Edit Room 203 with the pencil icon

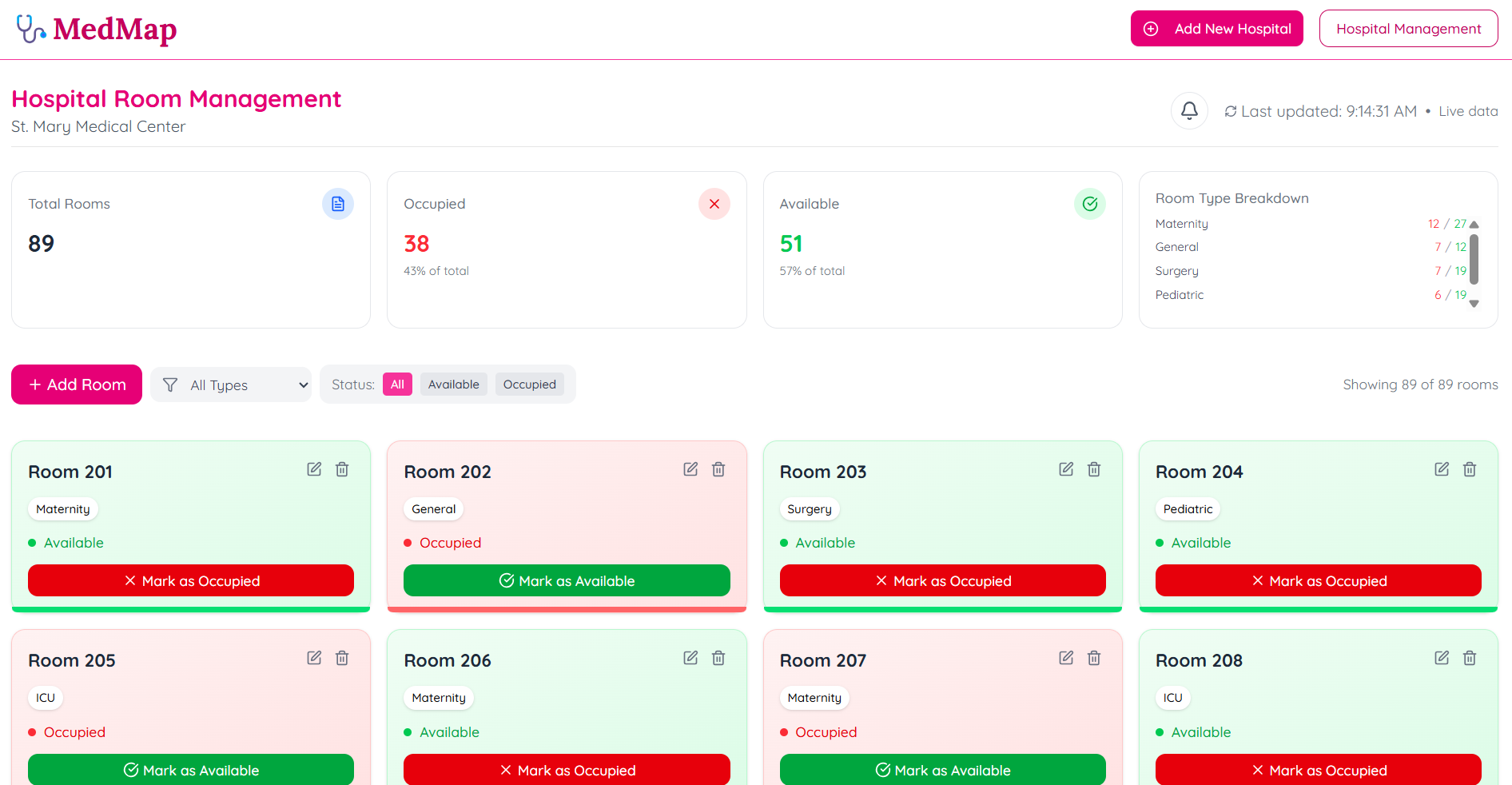[1066, 469]
